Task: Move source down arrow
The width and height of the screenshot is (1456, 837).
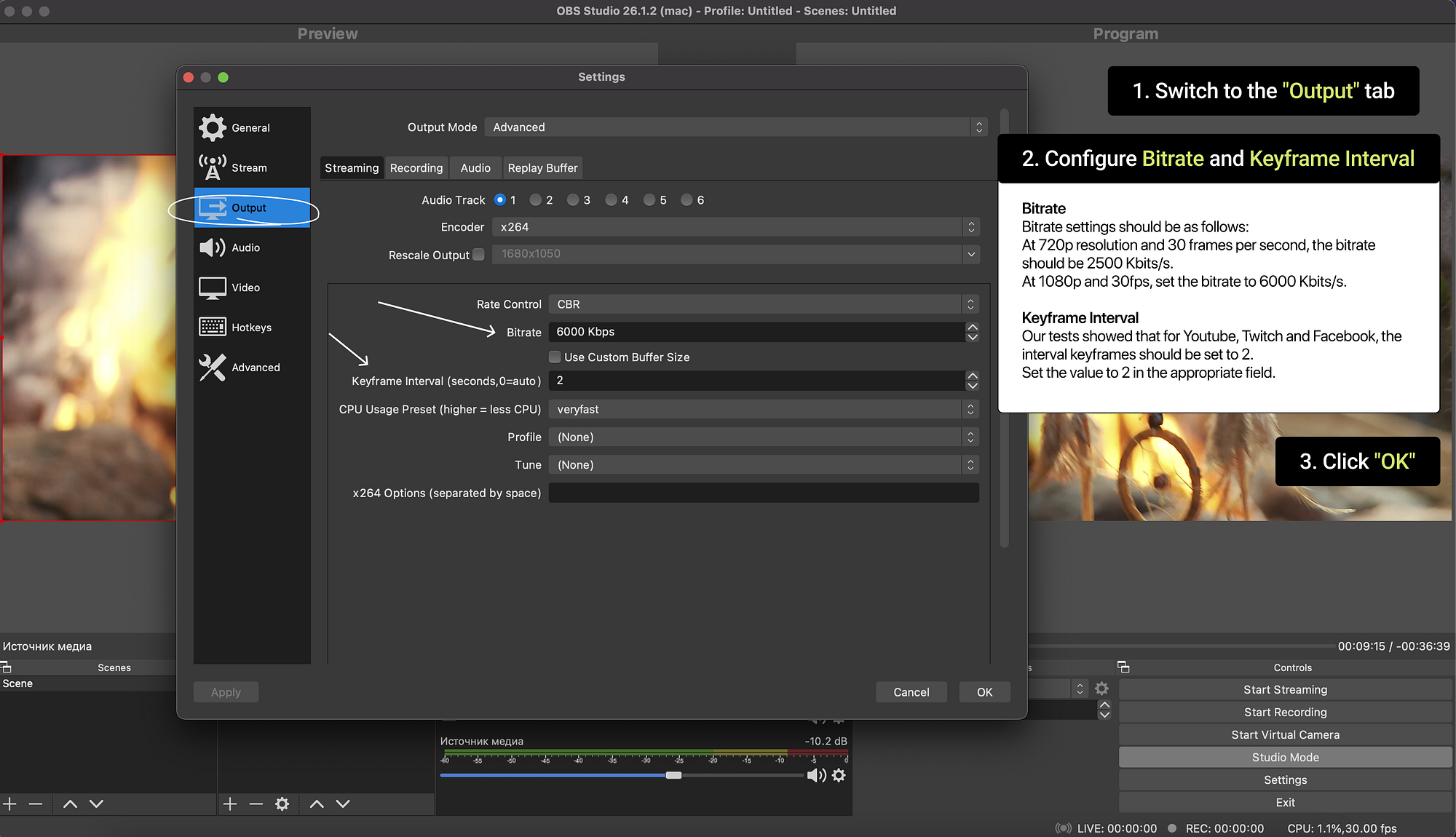Action: tap(343, 804)
